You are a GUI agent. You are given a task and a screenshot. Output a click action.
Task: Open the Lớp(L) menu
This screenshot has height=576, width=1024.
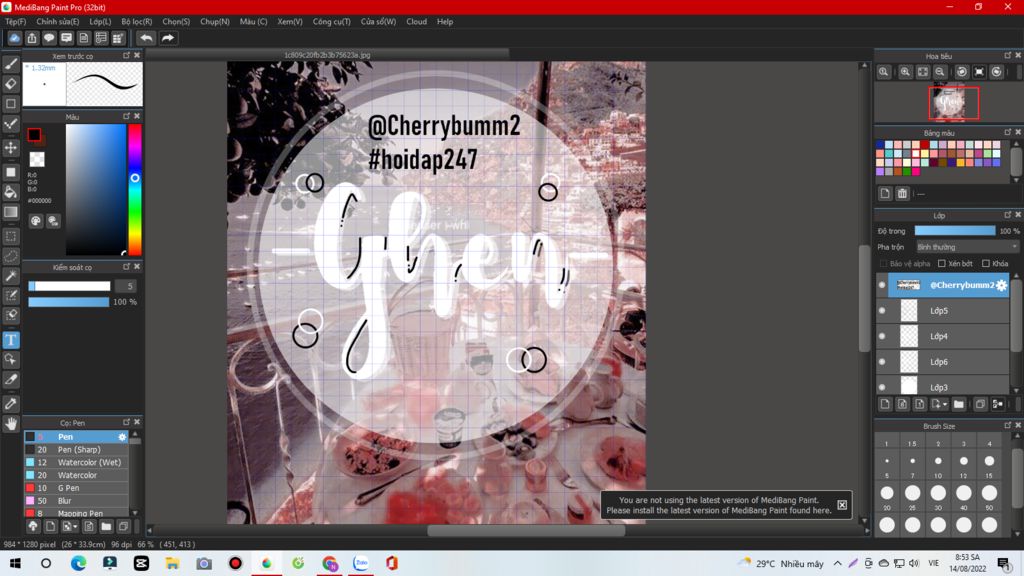[100, 22]
